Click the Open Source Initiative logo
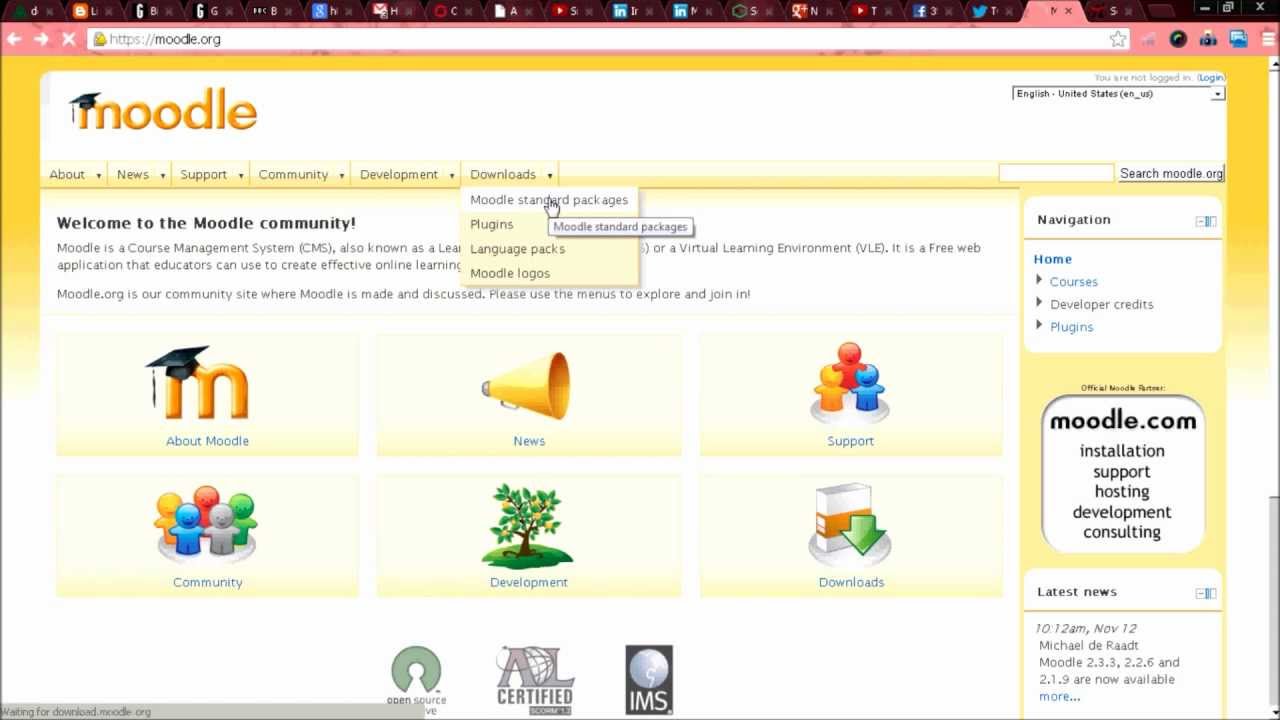 tap(416, 680)
